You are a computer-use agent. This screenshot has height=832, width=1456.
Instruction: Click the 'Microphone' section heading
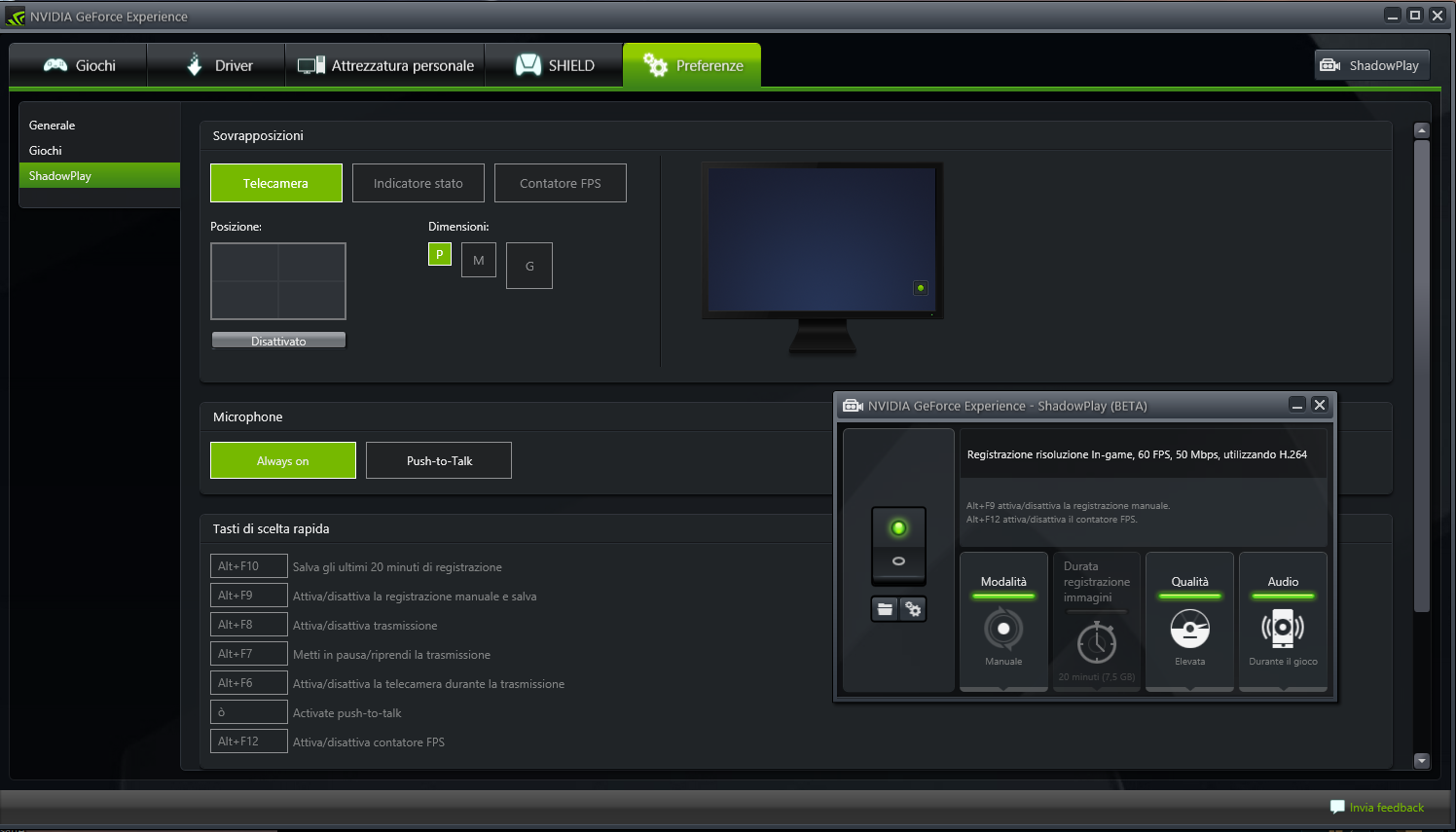click(x=248, y=416)
